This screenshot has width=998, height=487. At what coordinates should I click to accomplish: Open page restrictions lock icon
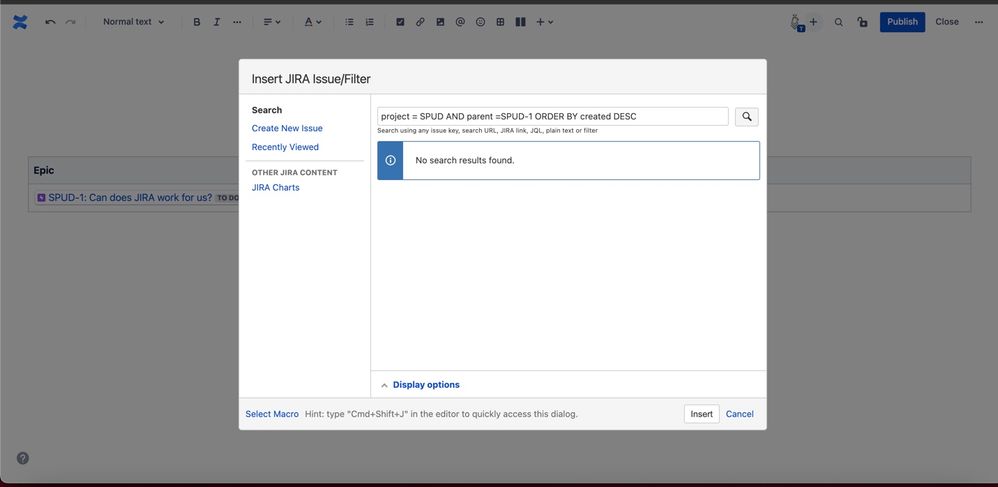pos(862,22)
